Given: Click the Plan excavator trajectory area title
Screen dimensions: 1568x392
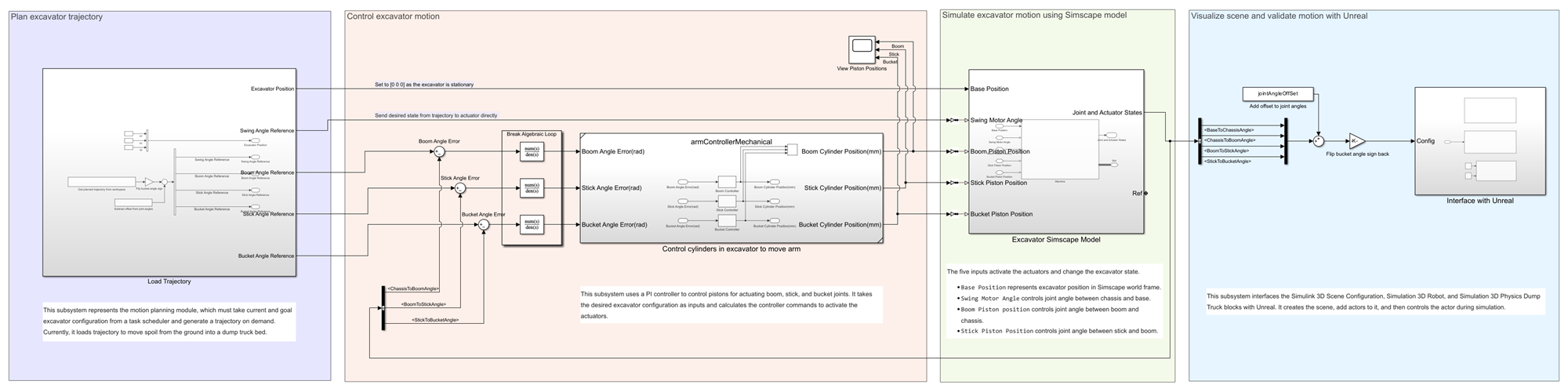Looking at the screenshot, I should [x=56, y=16].
